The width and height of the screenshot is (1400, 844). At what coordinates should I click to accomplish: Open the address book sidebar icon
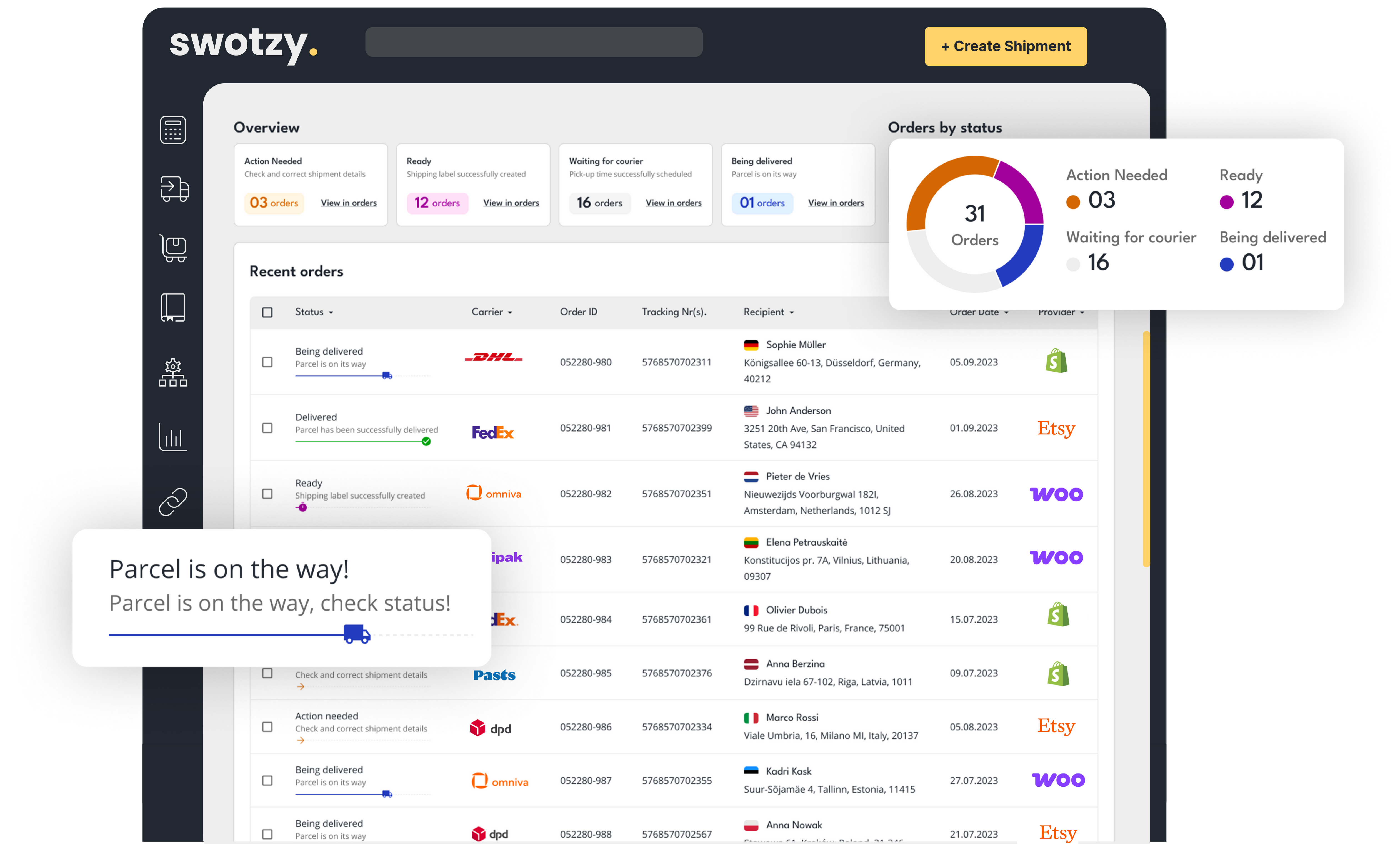[173, 307]
